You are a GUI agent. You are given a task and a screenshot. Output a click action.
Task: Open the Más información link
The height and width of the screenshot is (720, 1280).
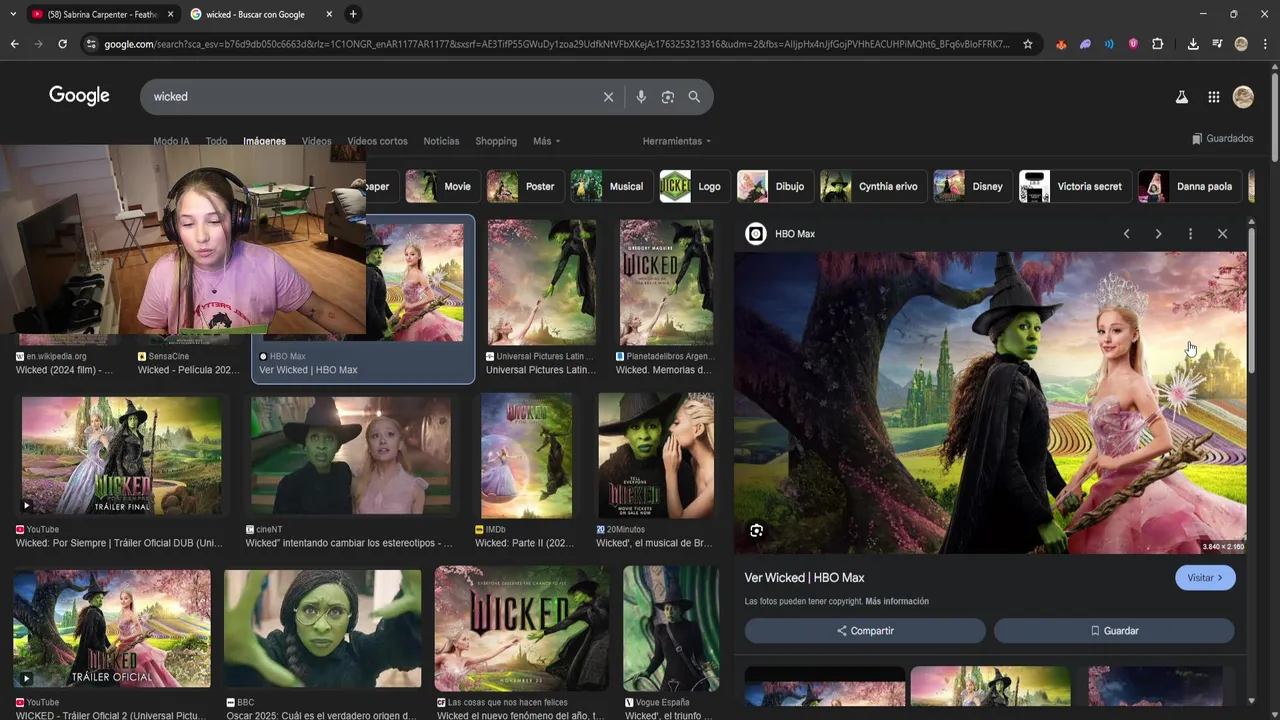[897, 602]
